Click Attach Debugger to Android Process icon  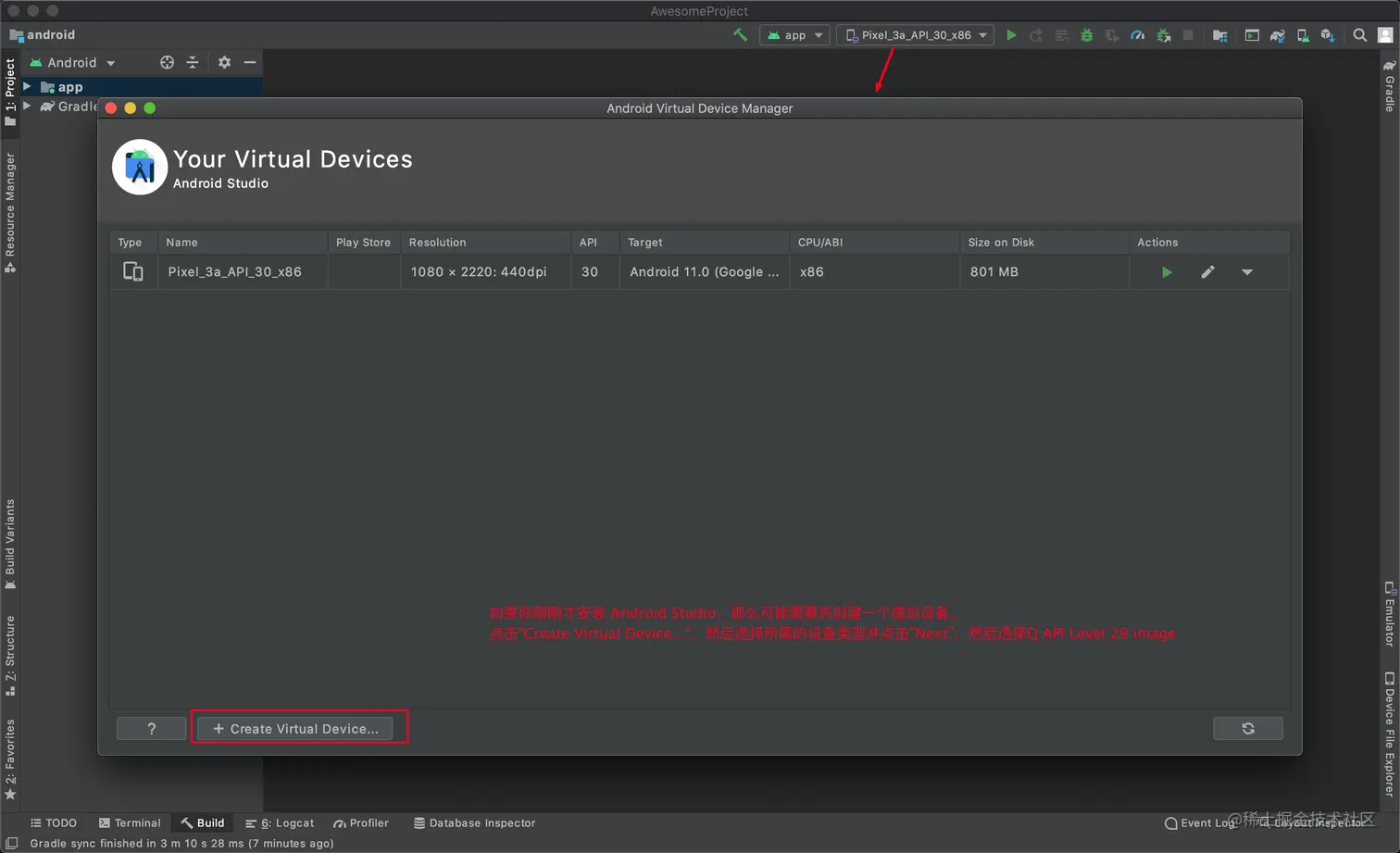pos(1164,35)
